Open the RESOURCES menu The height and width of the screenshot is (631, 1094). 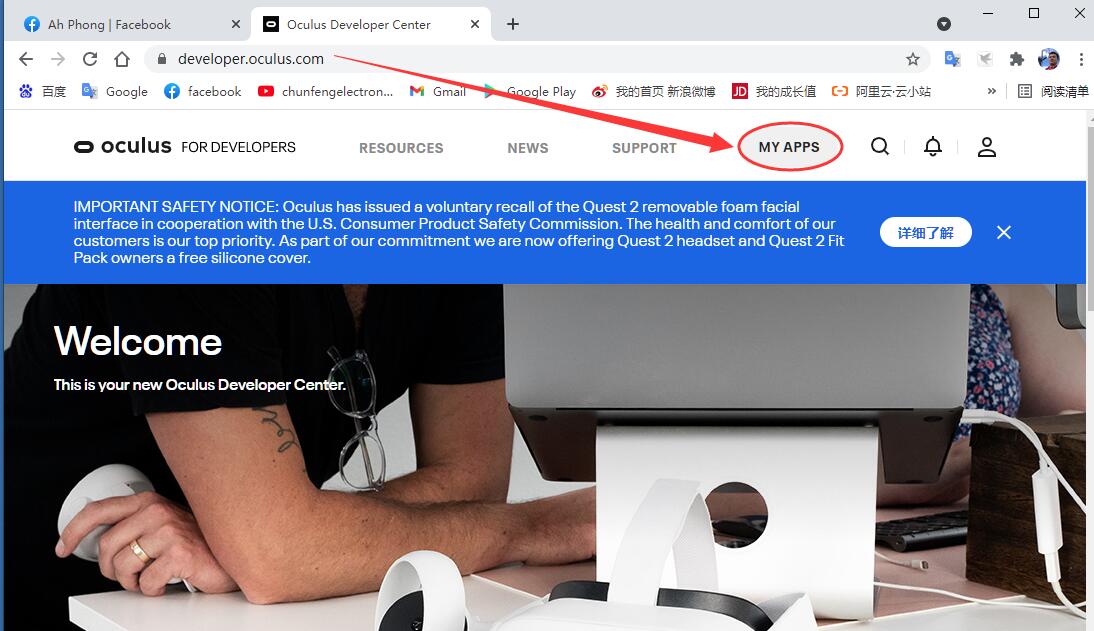(401, 148)
